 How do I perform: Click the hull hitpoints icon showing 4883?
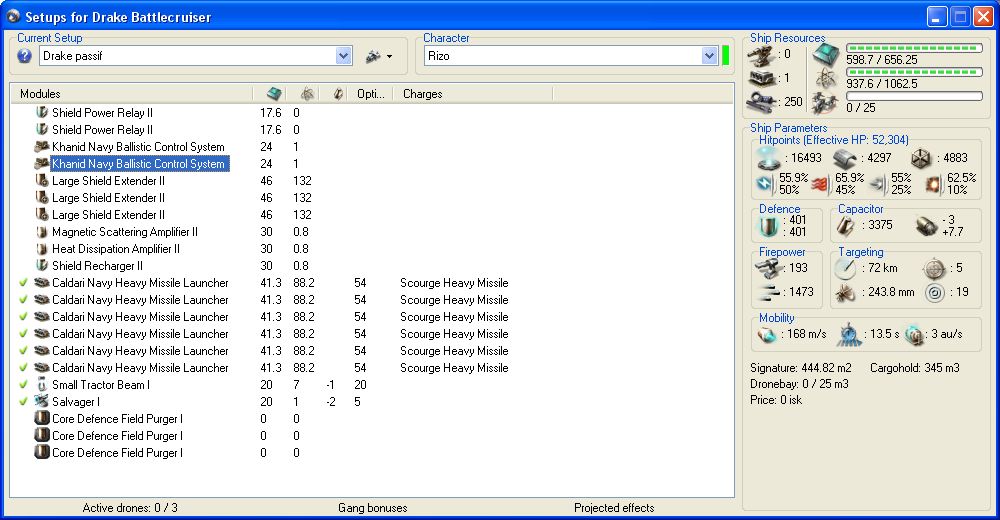click(922, 158)
